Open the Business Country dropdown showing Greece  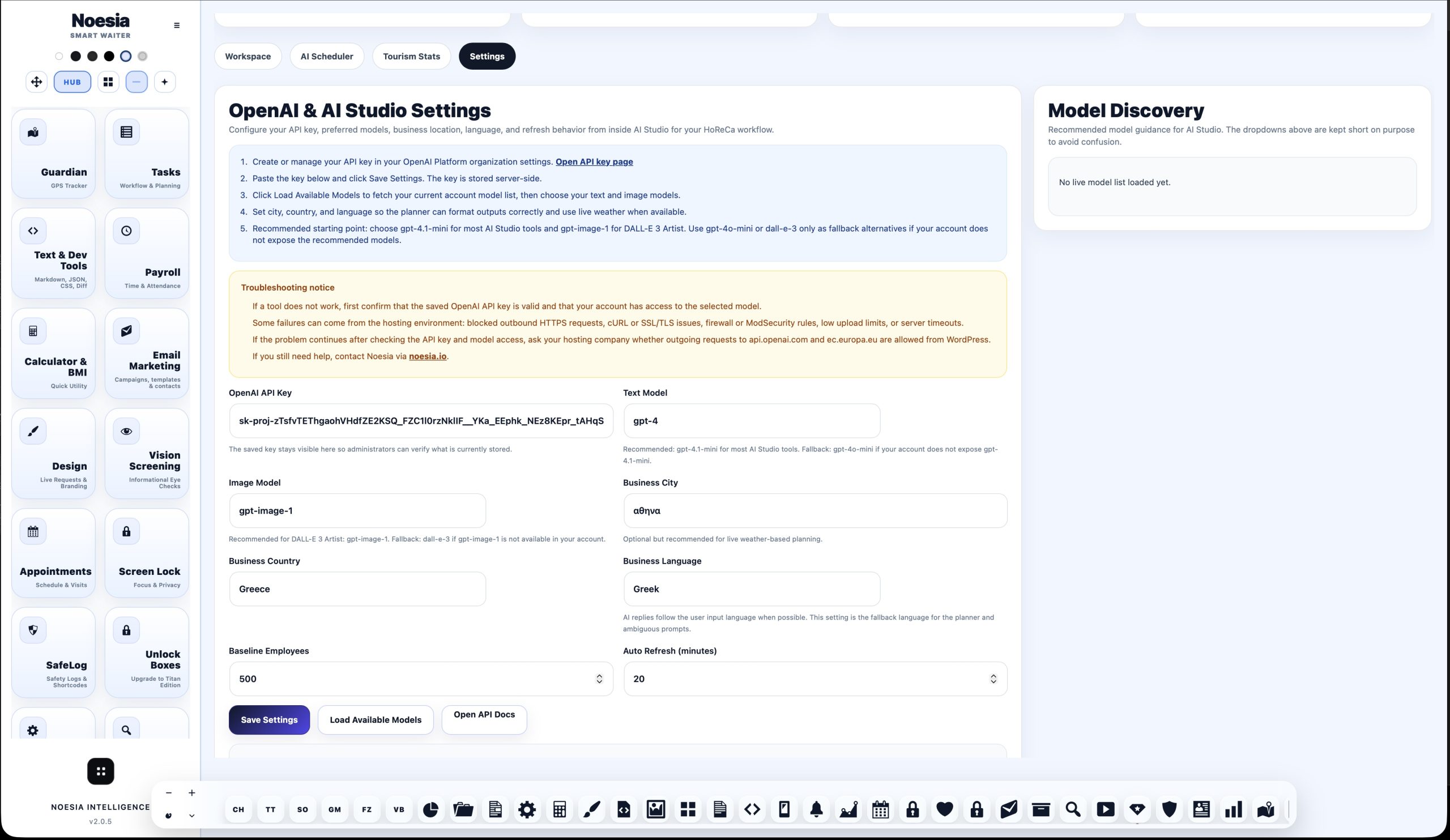357,589
